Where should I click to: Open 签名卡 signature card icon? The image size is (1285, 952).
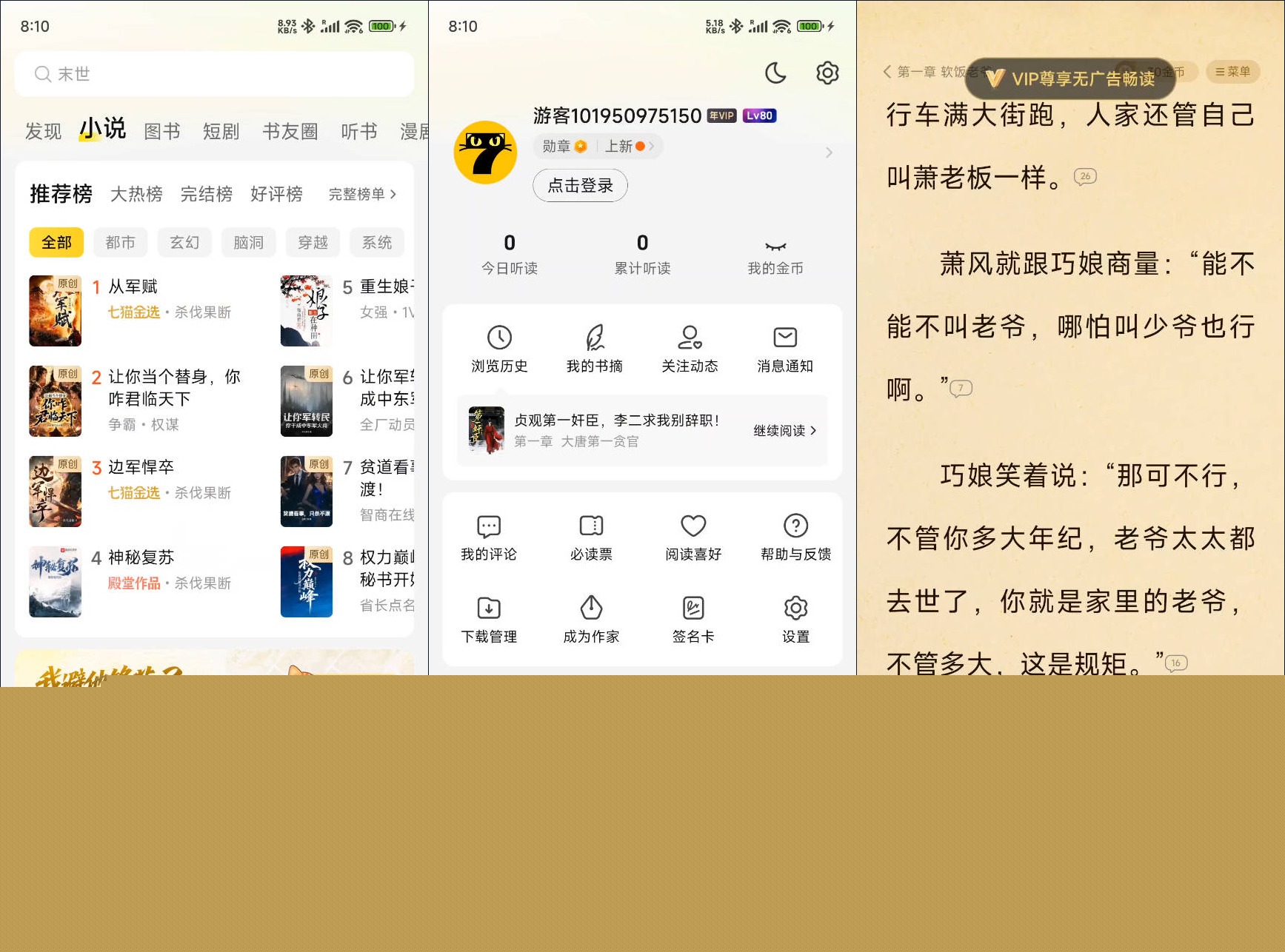click(x=693, y=608)
